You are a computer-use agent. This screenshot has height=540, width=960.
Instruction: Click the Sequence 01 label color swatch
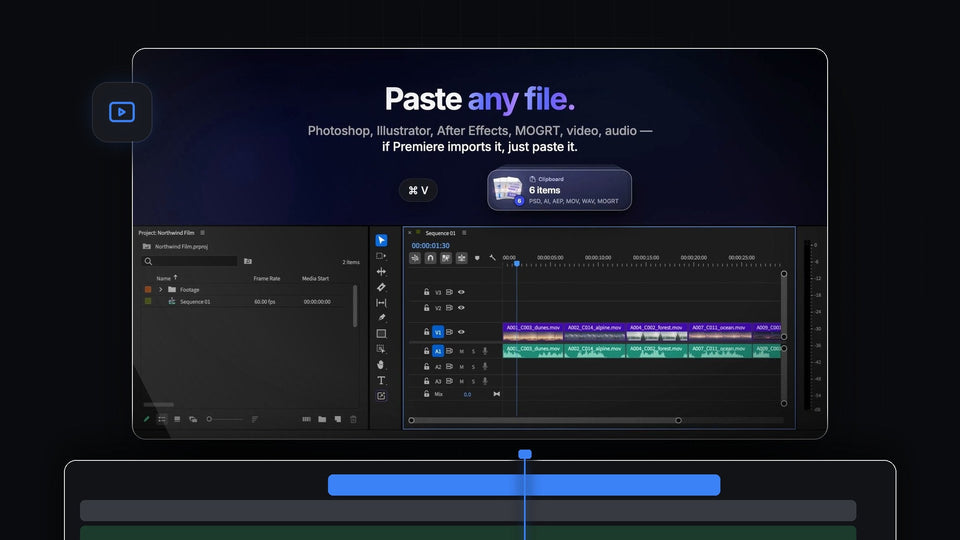148,301
